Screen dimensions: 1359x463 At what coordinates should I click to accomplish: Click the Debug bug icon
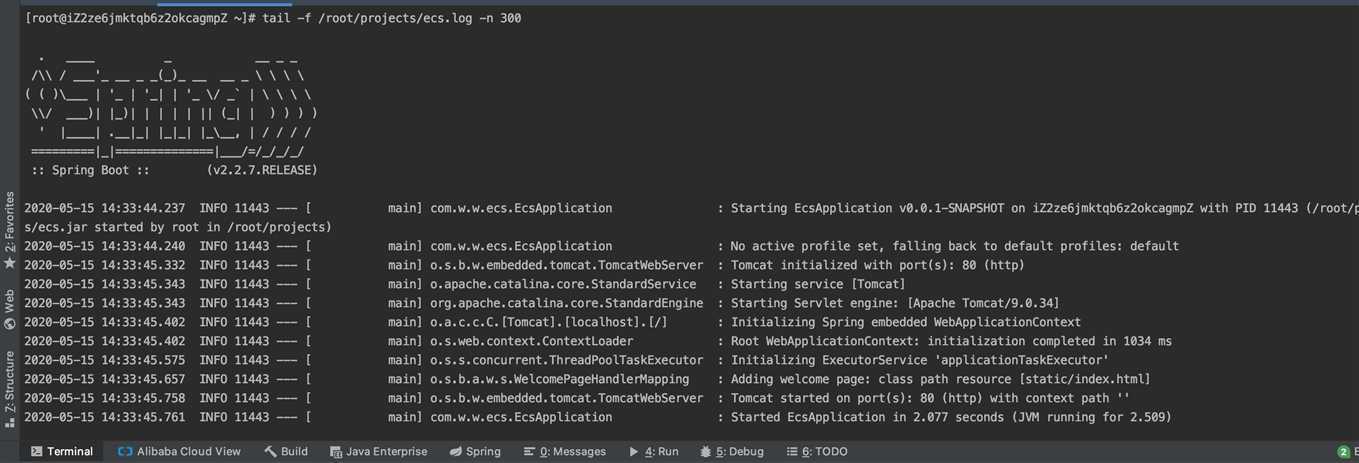(x=706, y=452)
